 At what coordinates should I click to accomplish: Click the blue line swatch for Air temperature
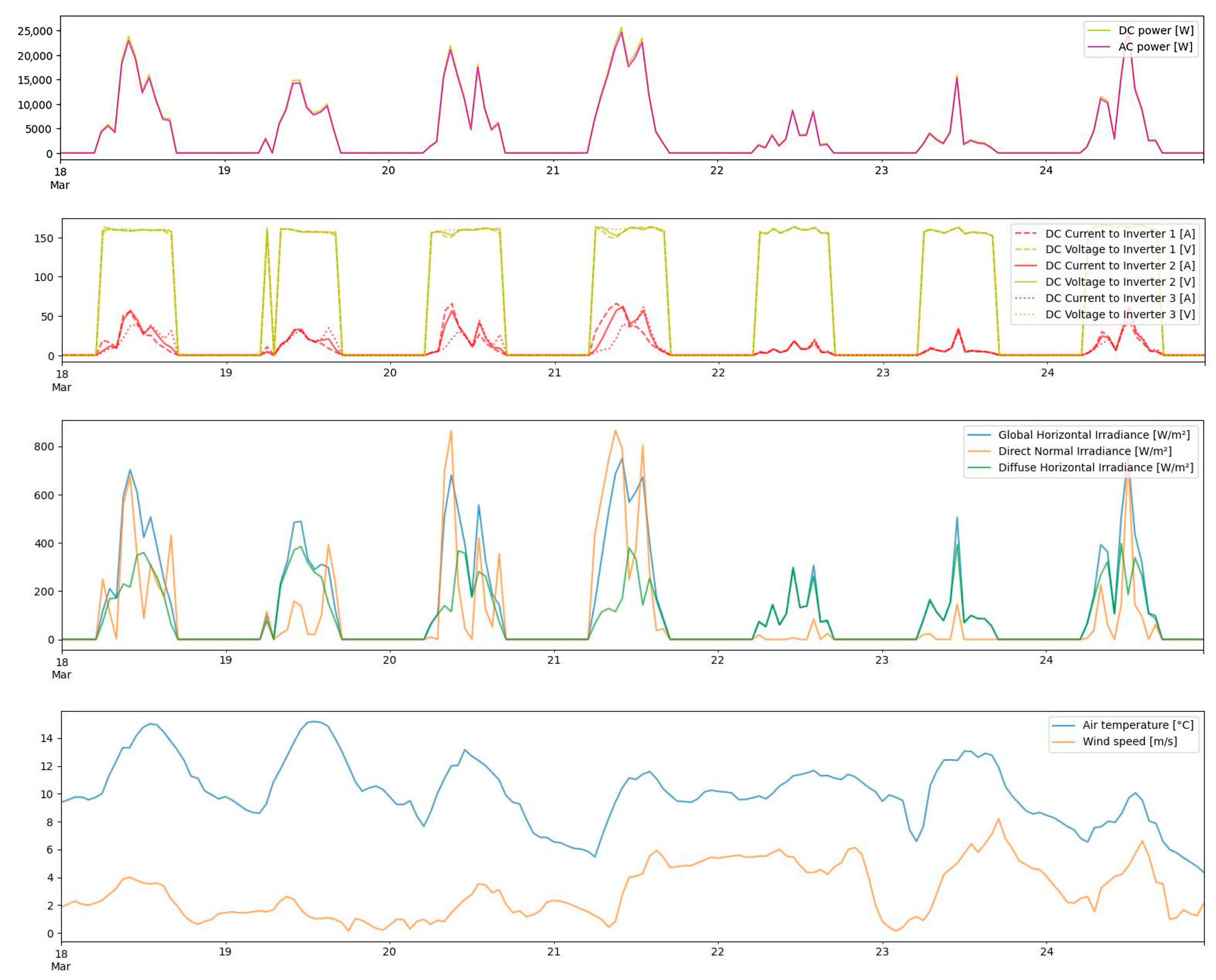point(1063,725)
